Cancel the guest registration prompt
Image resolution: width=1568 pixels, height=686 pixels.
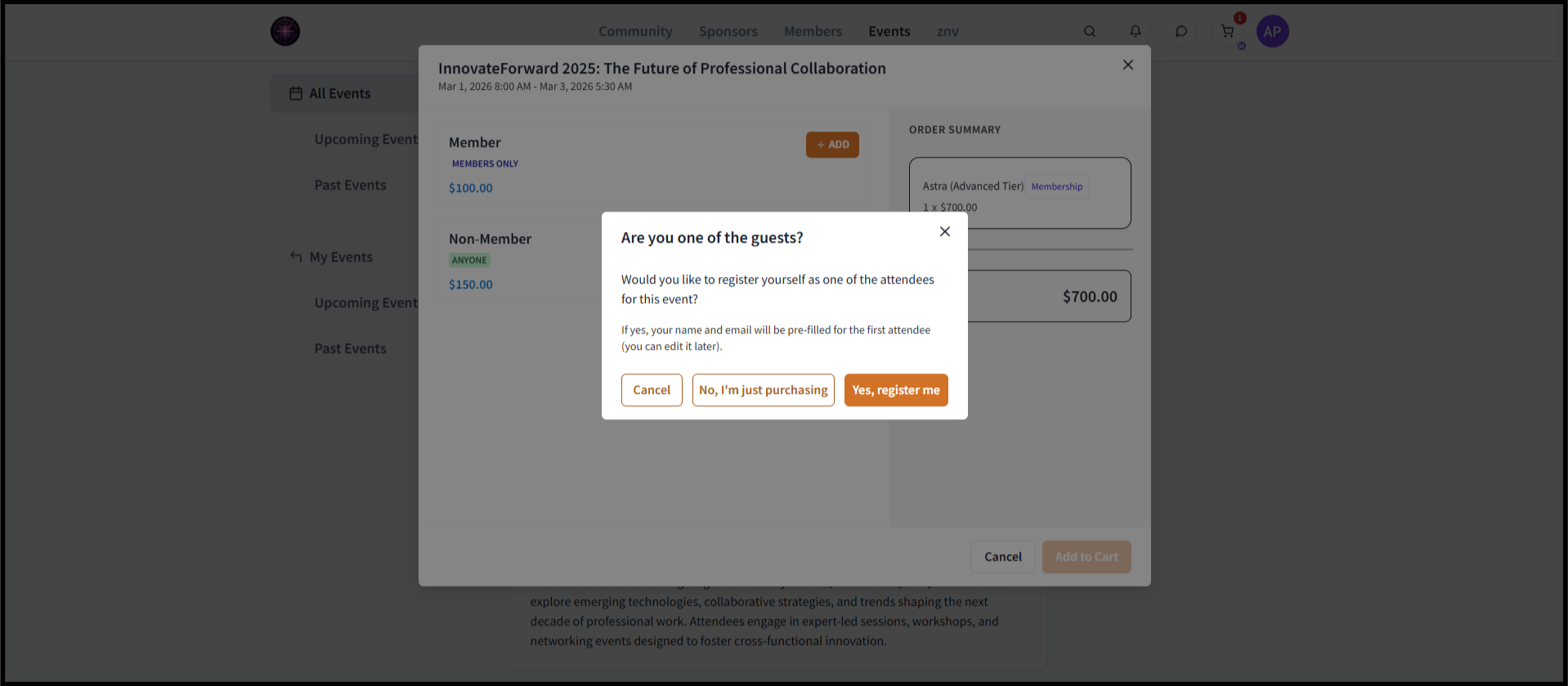[652, 390]
